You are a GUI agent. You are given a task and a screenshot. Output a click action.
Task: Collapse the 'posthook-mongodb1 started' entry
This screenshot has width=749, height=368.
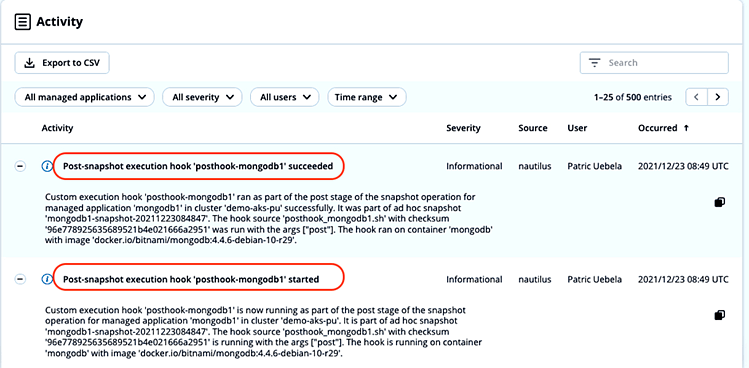(x=20, y=279)
